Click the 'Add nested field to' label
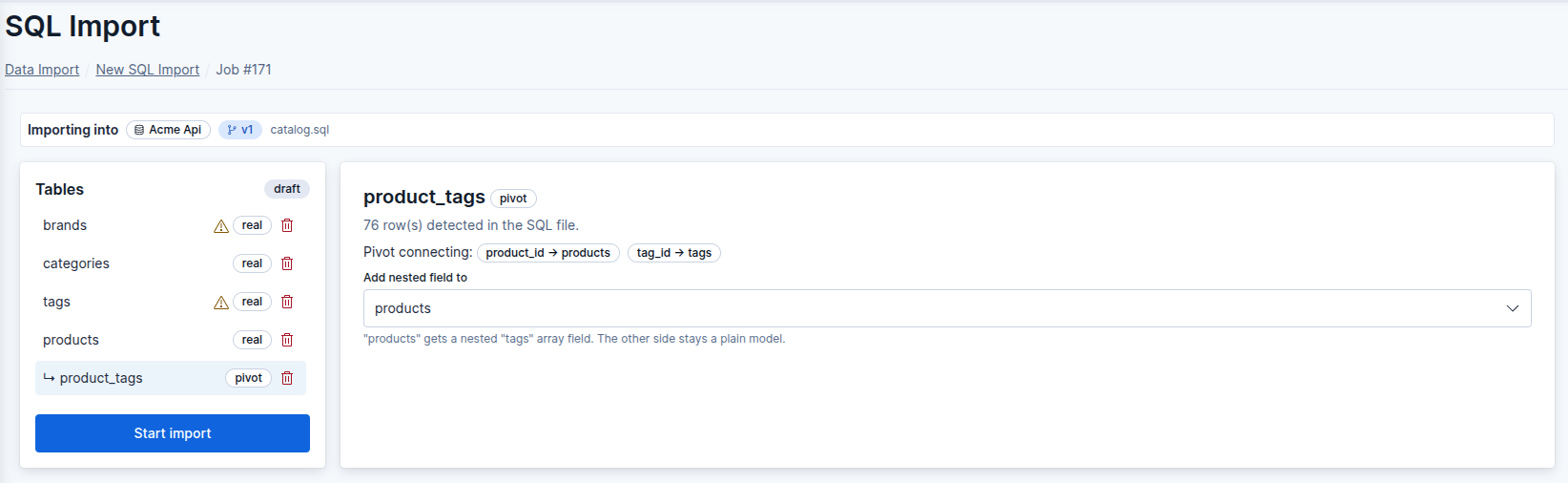Screen dimensions: 1568x483 tap(416, 278)
